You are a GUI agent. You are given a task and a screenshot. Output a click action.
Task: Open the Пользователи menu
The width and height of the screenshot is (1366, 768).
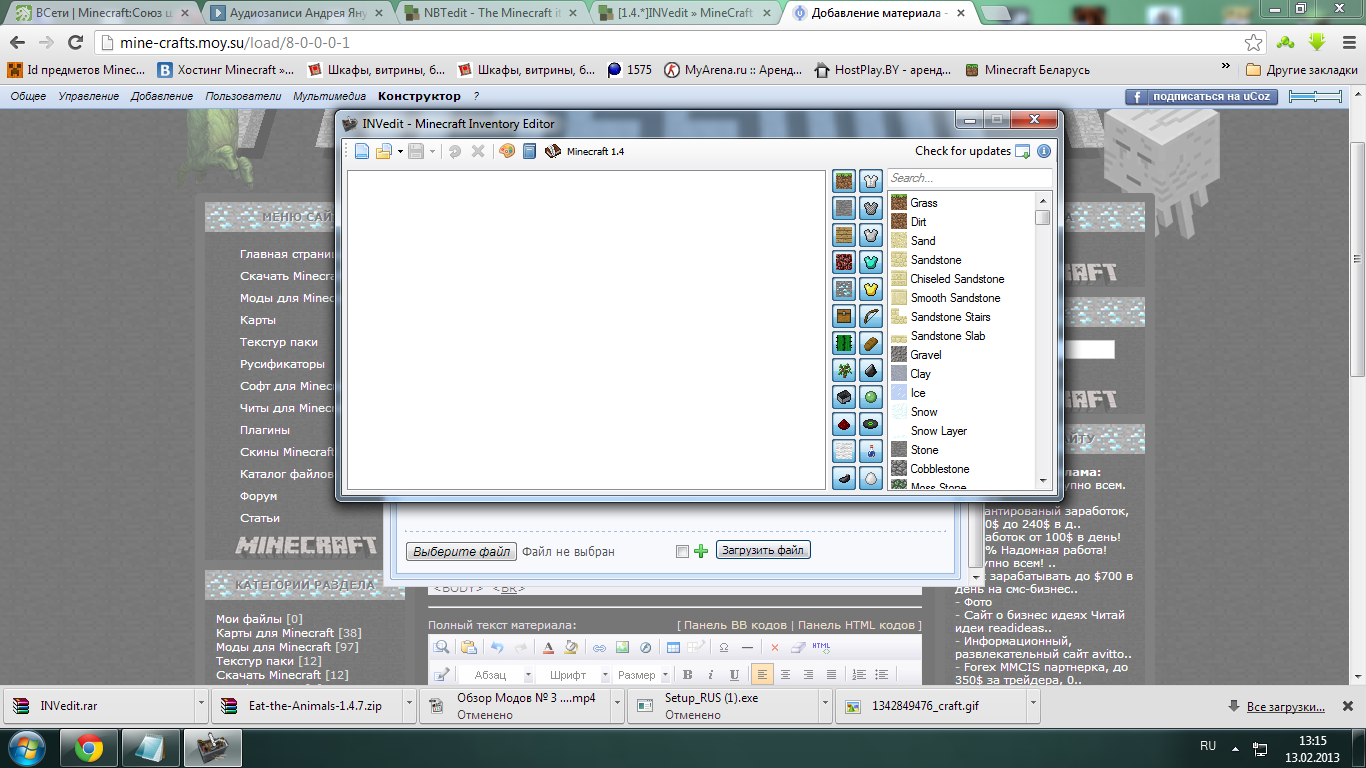[x=243, y=96]
